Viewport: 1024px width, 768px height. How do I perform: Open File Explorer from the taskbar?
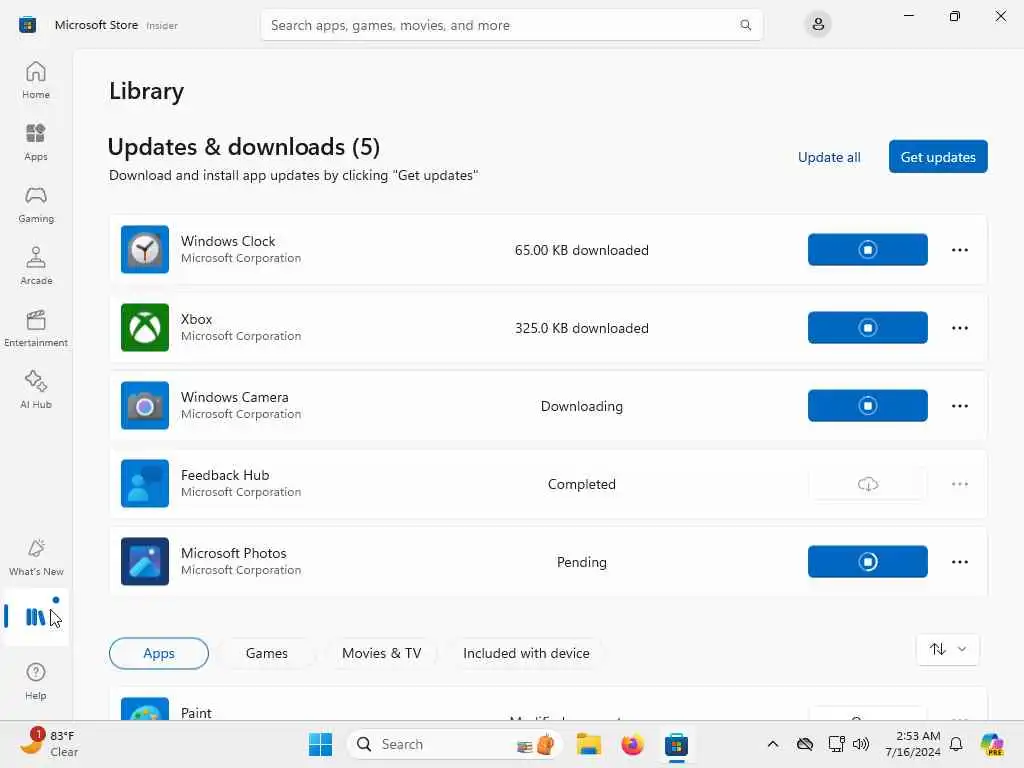pyautogui.click(x=588, y=744)
